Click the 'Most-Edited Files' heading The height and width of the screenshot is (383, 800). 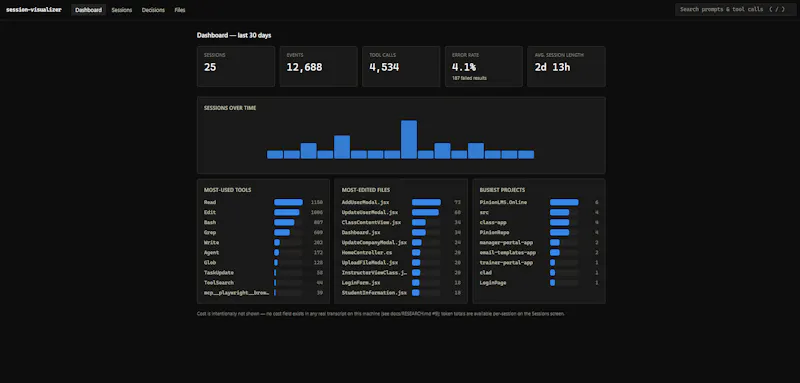click(366, 190)
